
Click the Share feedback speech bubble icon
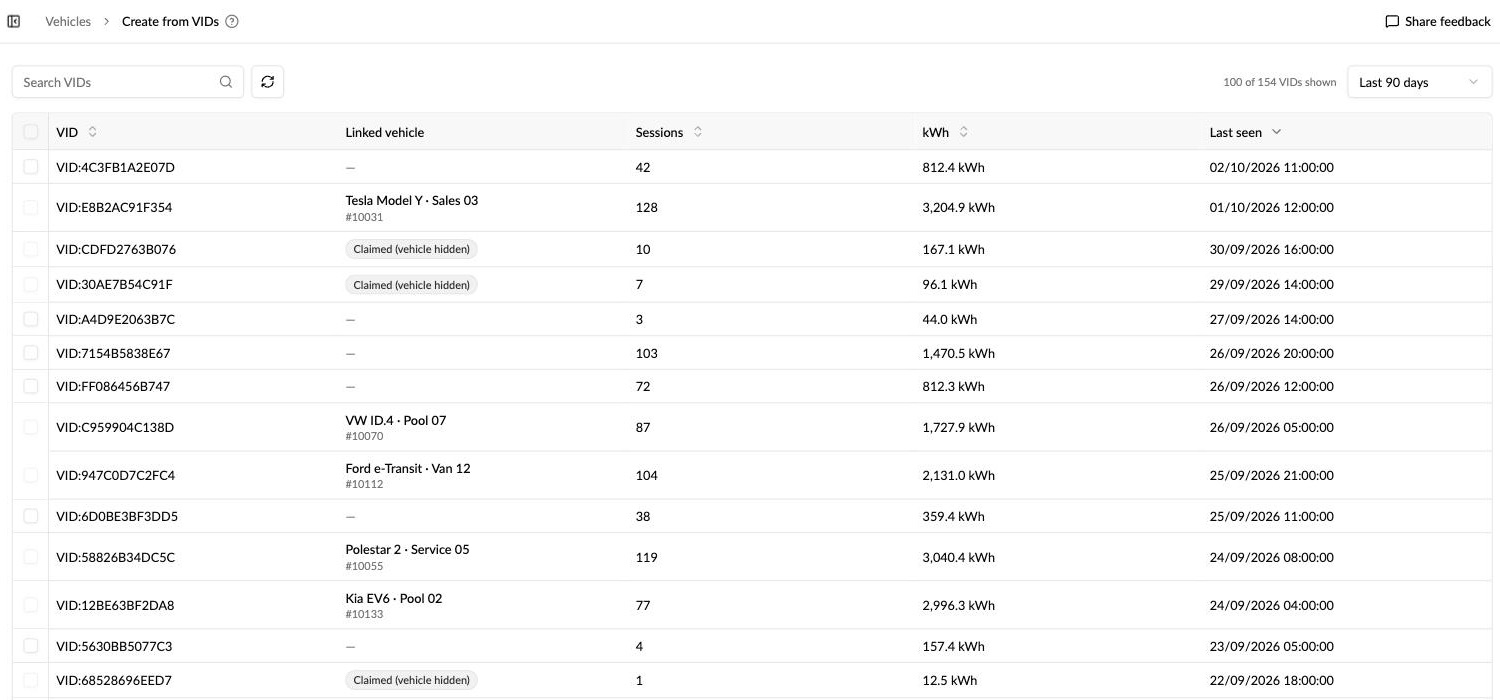(1392, 21)
